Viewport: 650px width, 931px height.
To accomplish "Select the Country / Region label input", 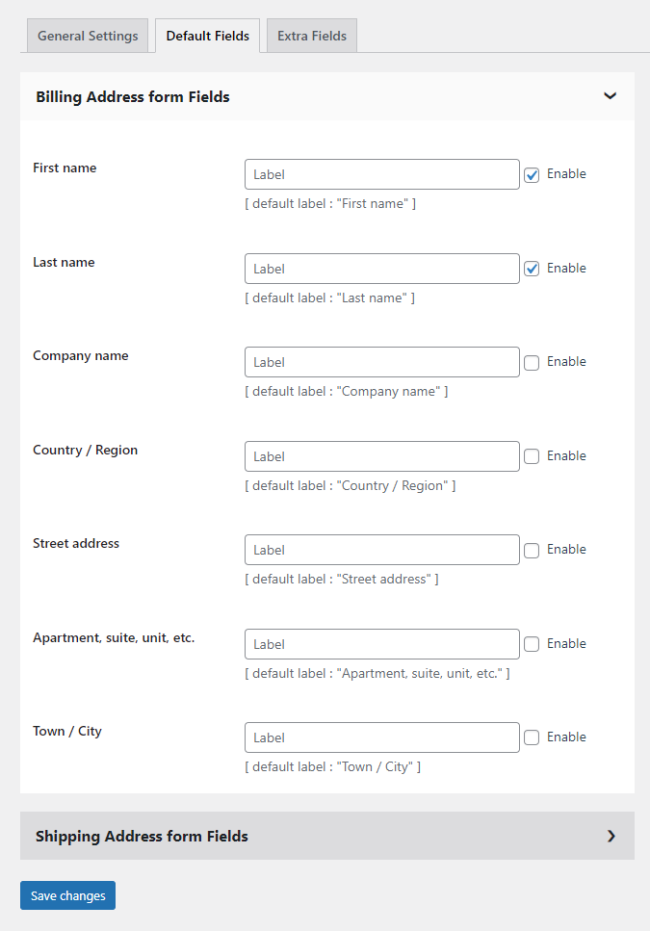I will tap(382, 456).
